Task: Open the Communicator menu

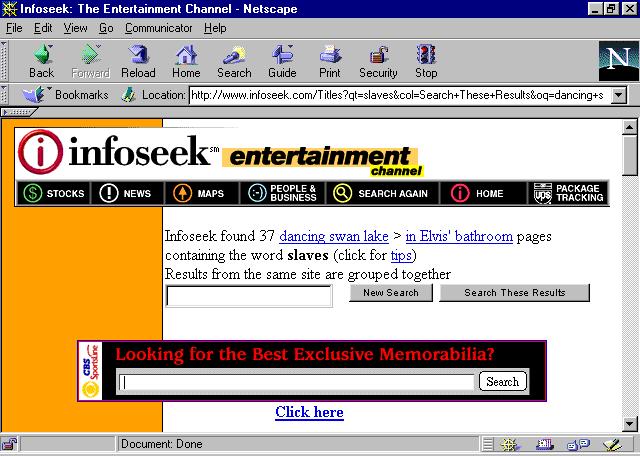Action: pyautogui.click(x=159, y=28)
